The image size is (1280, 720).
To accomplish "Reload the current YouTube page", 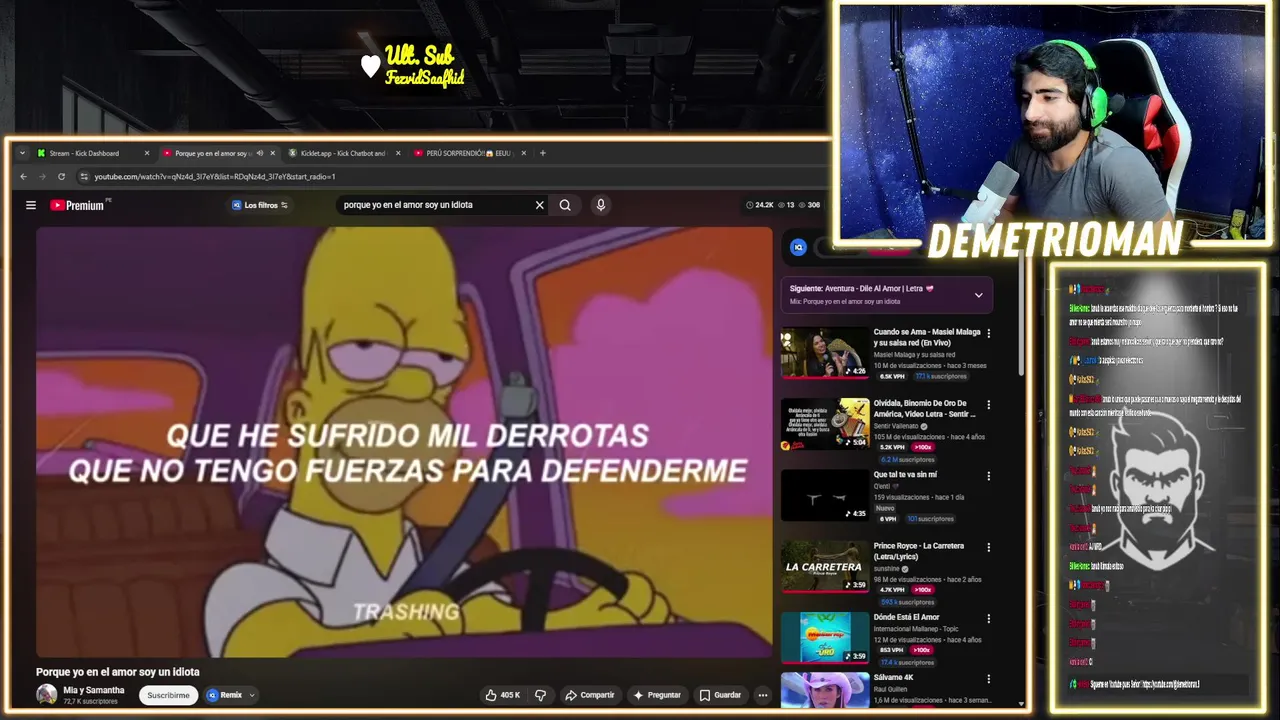I will pos(61,177).
